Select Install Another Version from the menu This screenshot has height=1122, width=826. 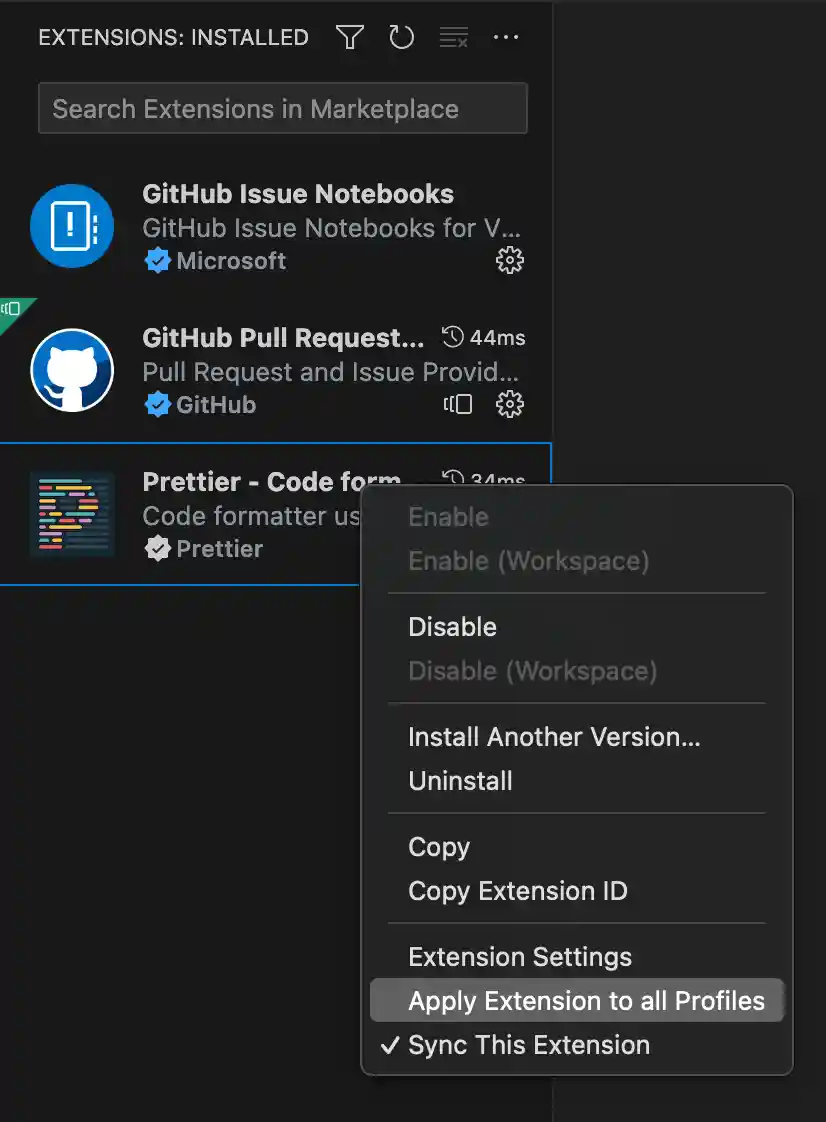point(554,737)
